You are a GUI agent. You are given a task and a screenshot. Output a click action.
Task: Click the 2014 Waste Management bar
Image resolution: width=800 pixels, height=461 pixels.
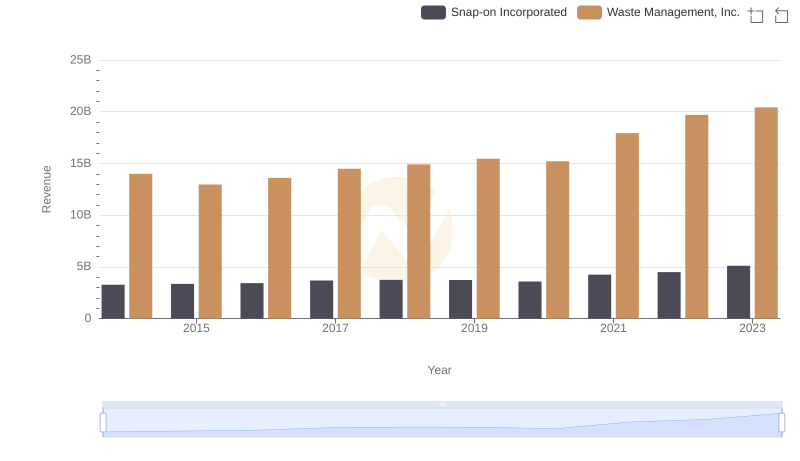click(141, 246)
